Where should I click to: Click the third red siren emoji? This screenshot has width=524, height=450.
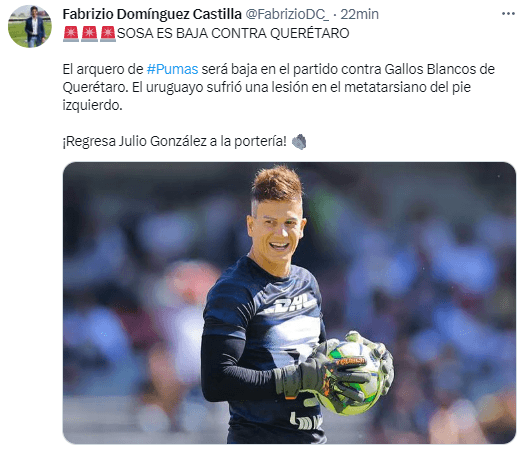(108, 34)
